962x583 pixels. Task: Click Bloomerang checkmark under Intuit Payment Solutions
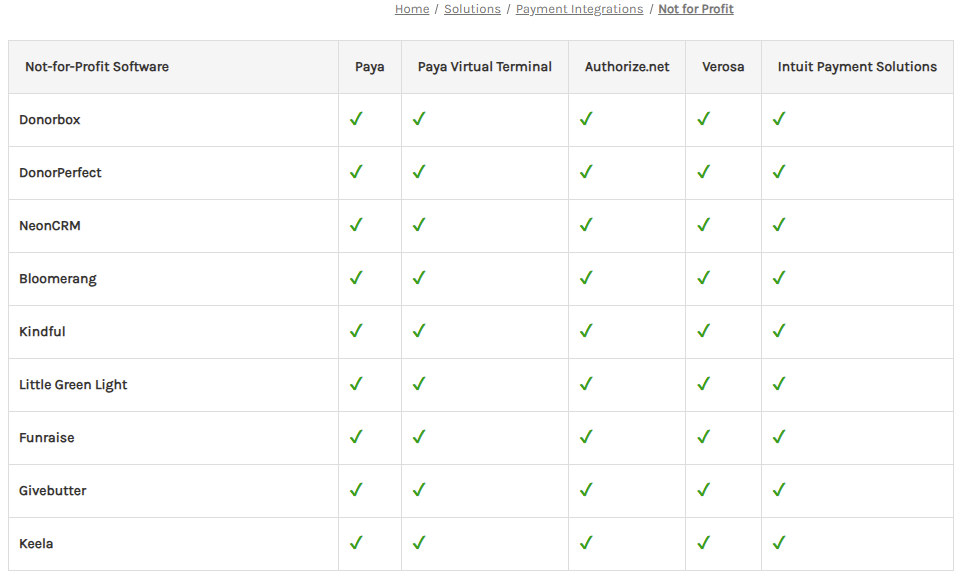[779, 277]
